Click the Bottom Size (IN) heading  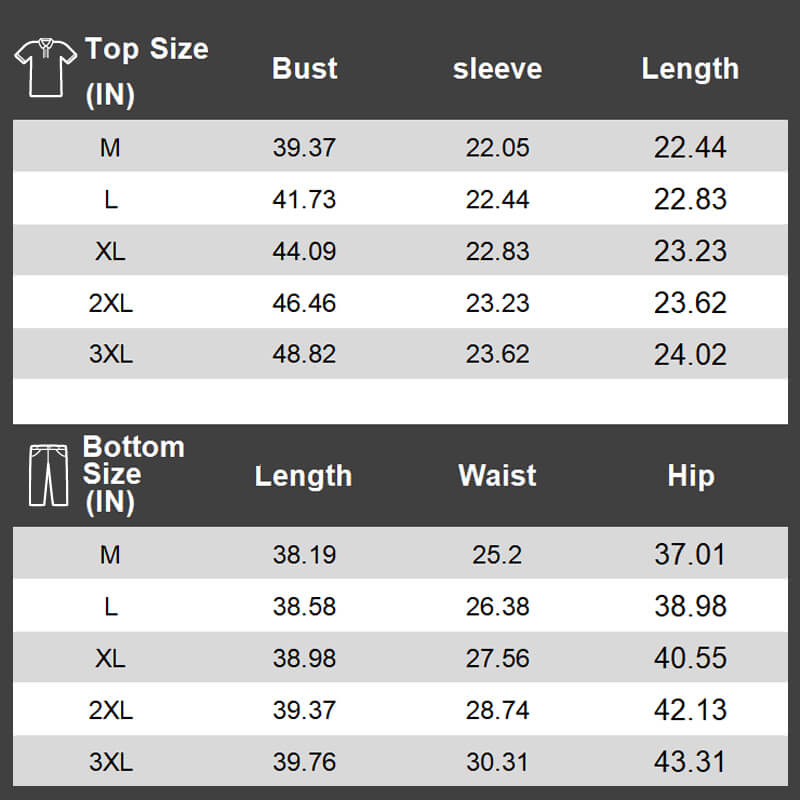click(x=133, y=474)
